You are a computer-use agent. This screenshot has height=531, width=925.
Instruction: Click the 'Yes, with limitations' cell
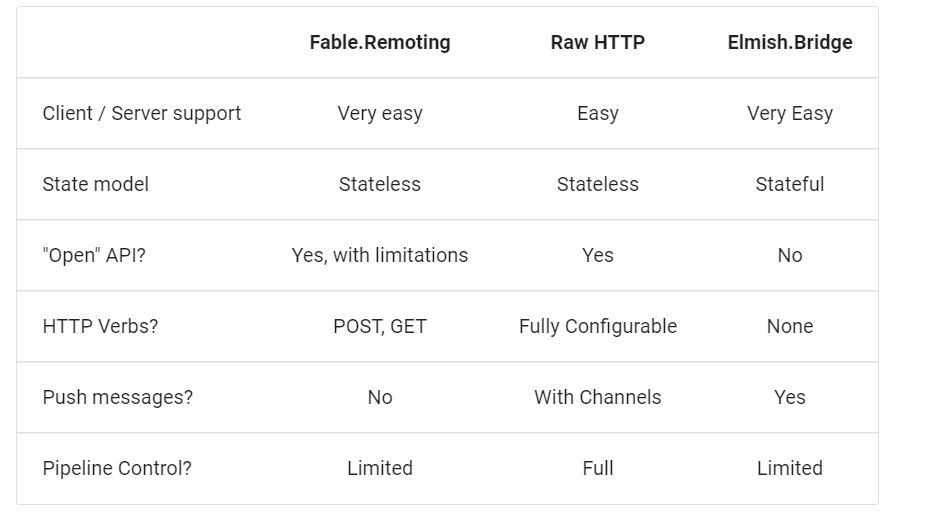(380, 255)
